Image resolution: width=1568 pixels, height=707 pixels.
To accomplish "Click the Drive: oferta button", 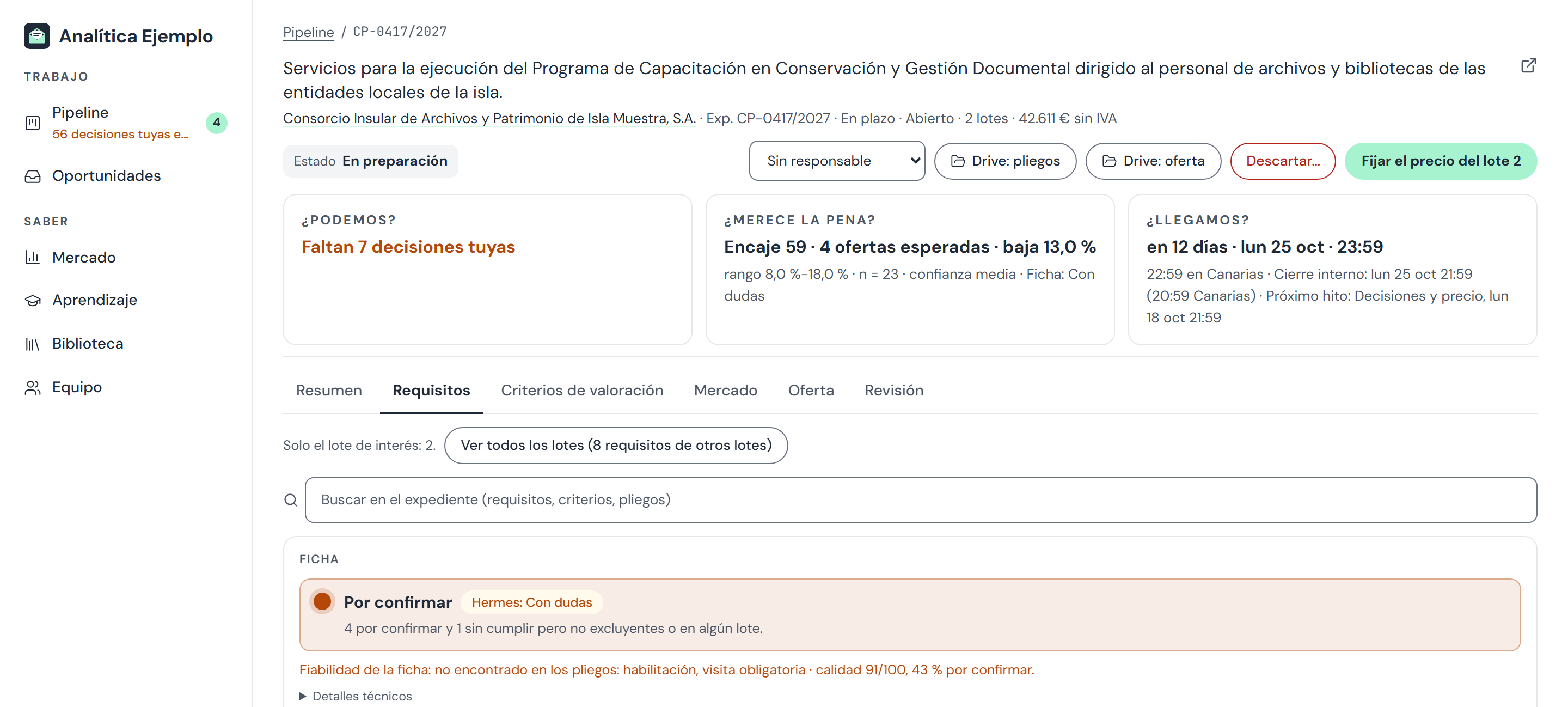I will point(1153,161).
